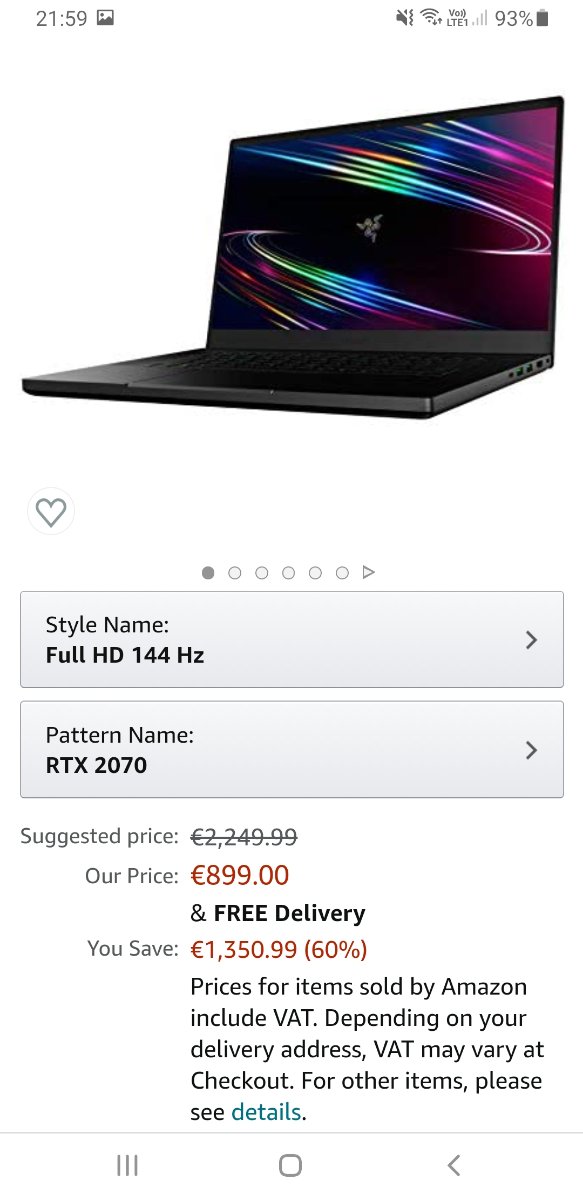Select the second image indicator dot
Screen dimensions: 583x1200
(235, 573)
